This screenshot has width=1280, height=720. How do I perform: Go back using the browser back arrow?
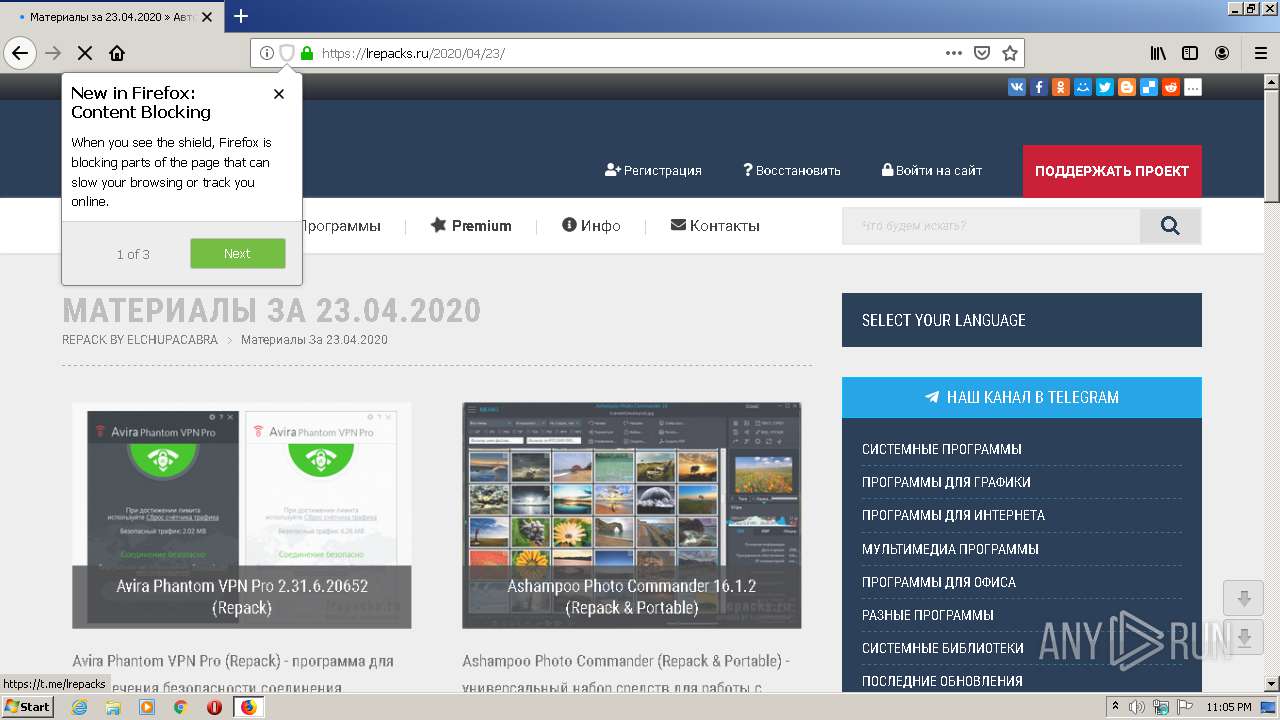click(x=20, y=53)
